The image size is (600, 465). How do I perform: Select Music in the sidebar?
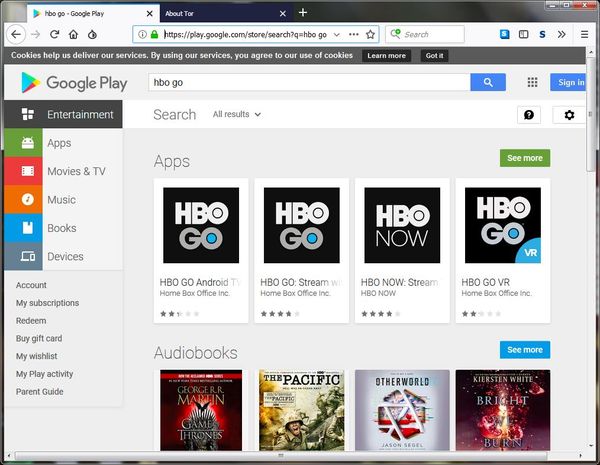point(61,199)
